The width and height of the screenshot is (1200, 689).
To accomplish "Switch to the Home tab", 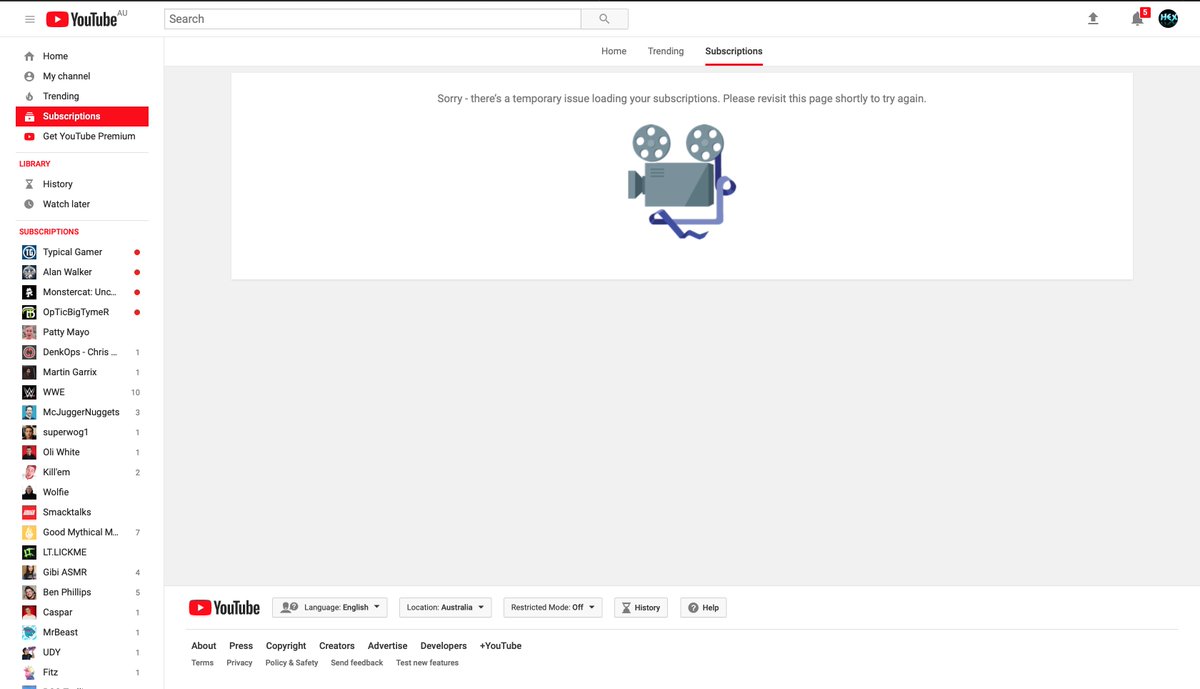I will click(x=614, y=51).
